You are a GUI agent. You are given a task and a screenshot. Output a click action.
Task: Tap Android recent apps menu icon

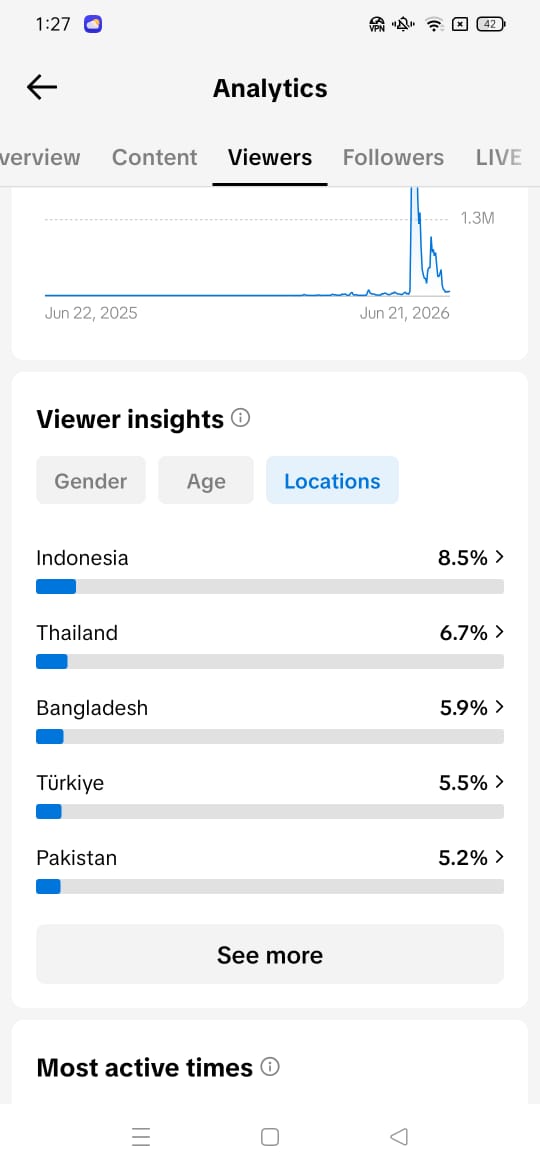point(141,1136)
